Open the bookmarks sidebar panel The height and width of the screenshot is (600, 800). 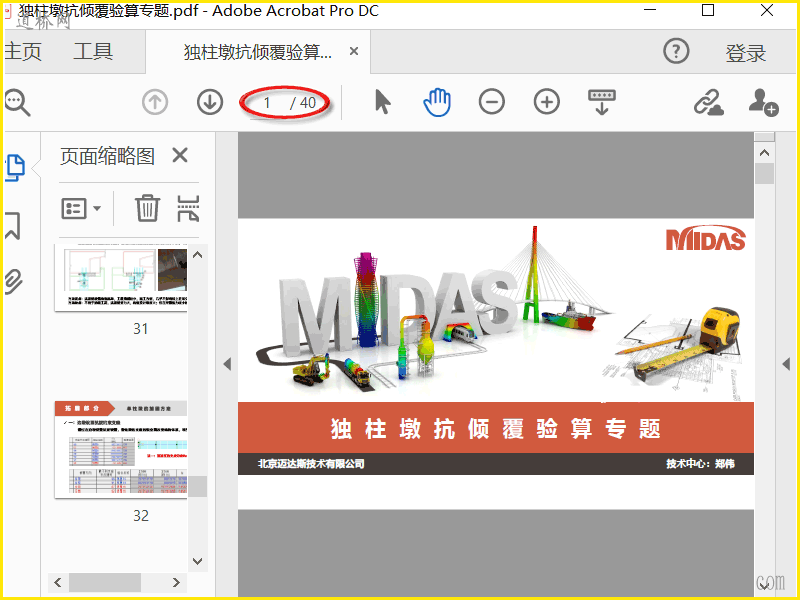pyautogui.click(x=13, y=226)
